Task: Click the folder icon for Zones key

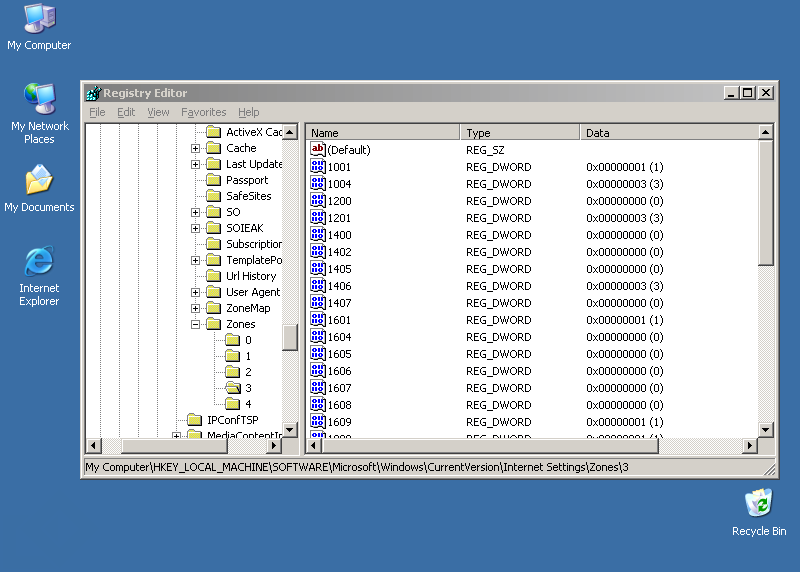Action: tap(213, 324)
